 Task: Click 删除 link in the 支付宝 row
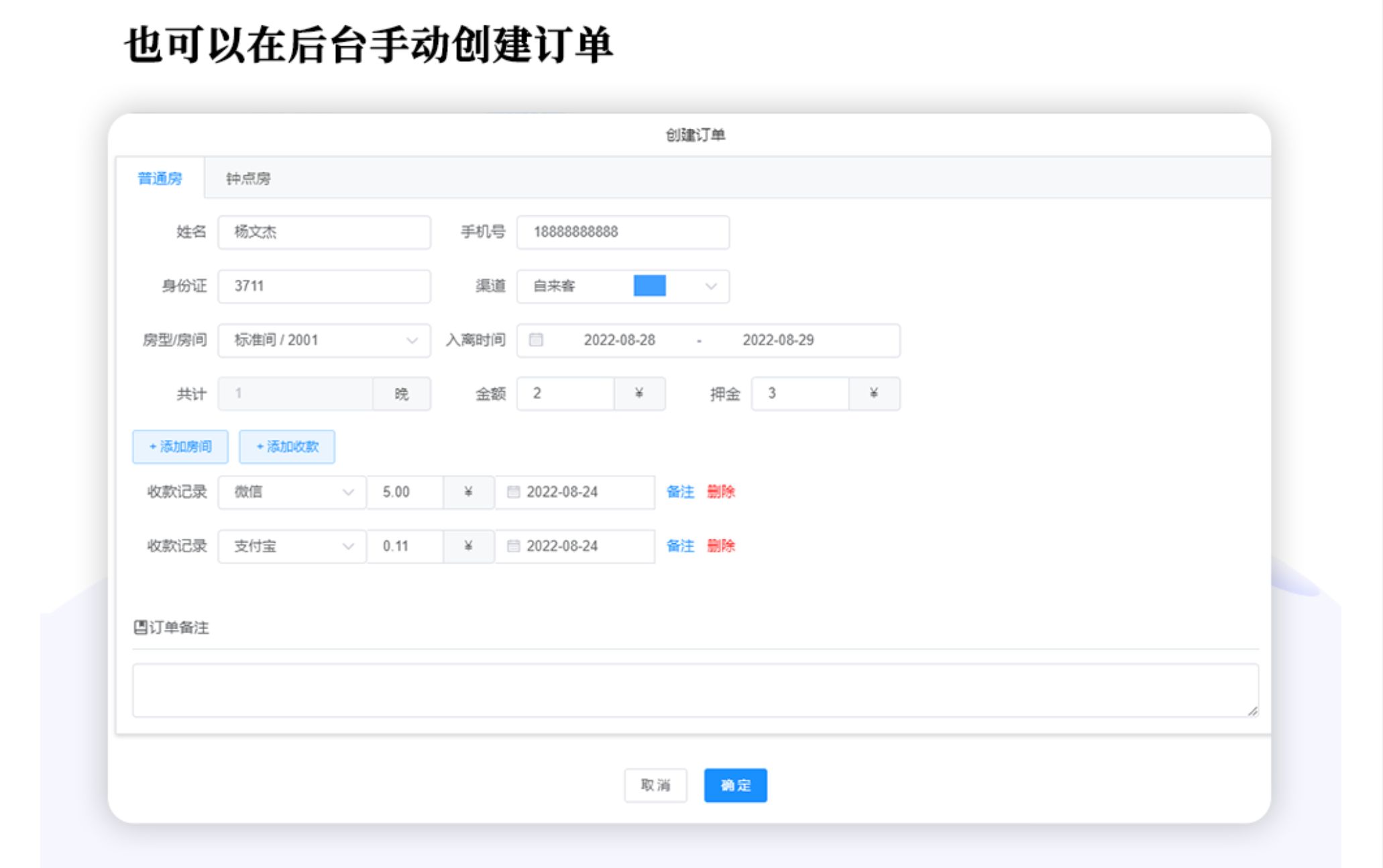(721, 547)
